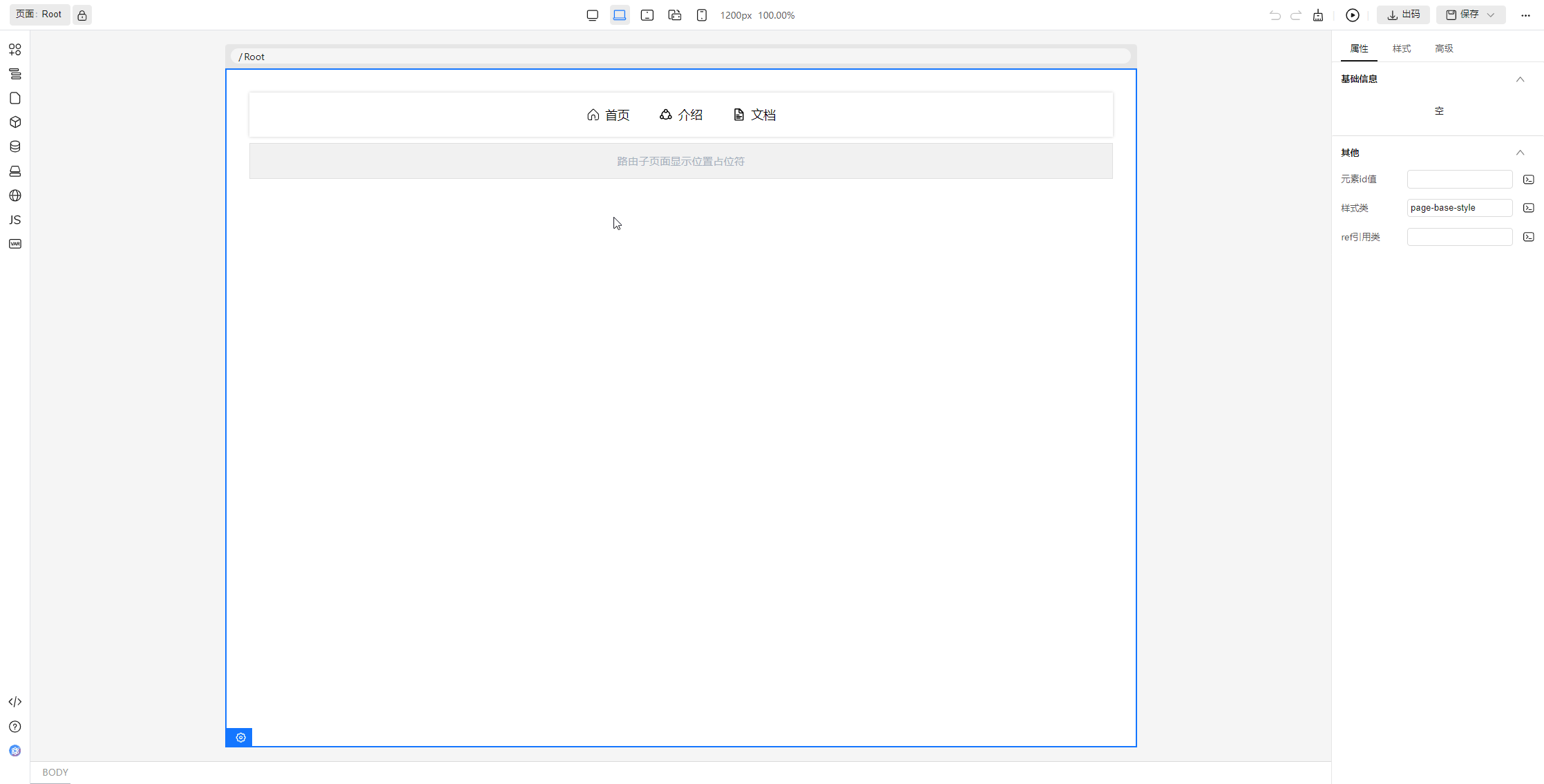Switch canvas to desktop monitor view
Screen dimensions: 1544x784
click(x=592, y=15)
